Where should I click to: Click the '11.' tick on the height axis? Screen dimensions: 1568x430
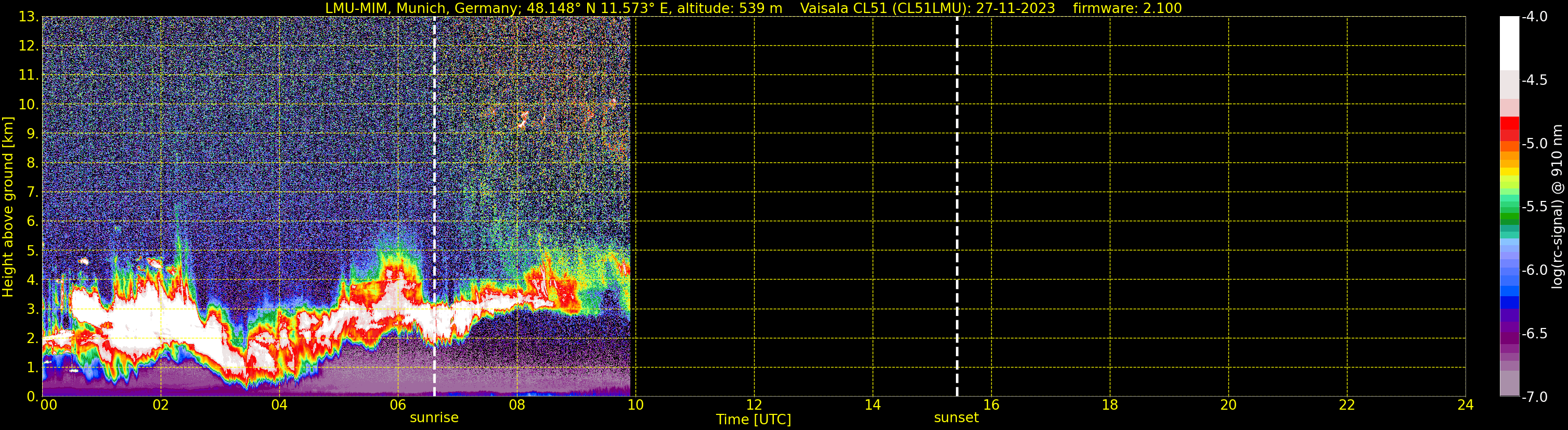tap(28, 75)
